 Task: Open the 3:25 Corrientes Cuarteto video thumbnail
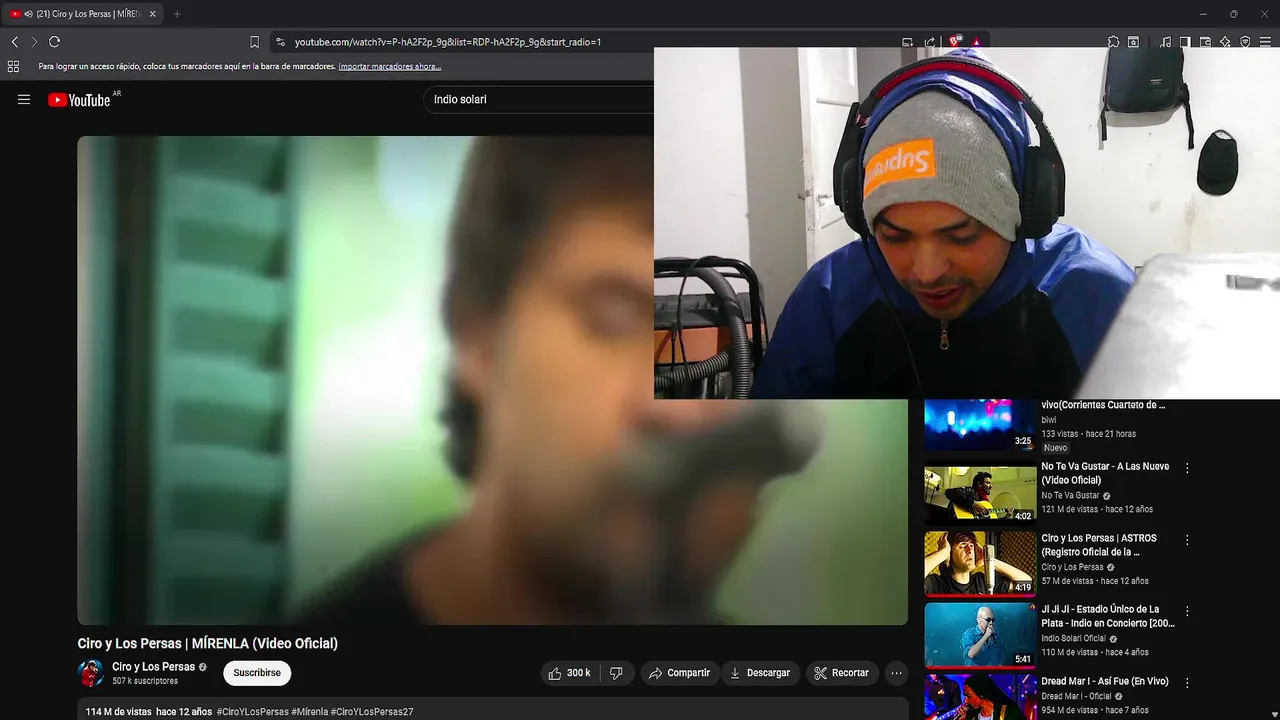pos(980,424)
